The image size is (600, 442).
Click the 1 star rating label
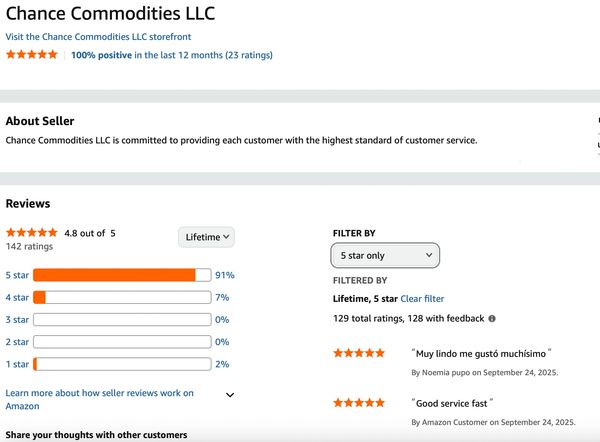click(x=17, y=364)
